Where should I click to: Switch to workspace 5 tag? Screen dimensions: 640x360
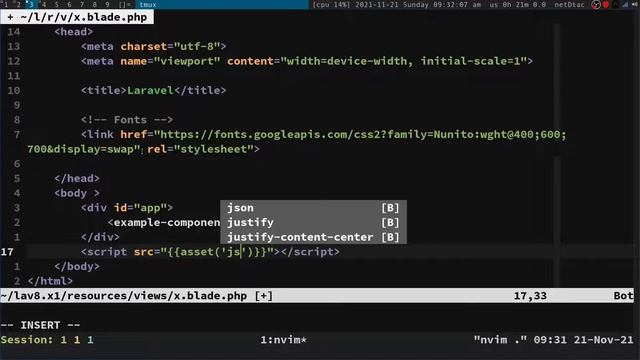pyautogui.click(x=56, y=4)
